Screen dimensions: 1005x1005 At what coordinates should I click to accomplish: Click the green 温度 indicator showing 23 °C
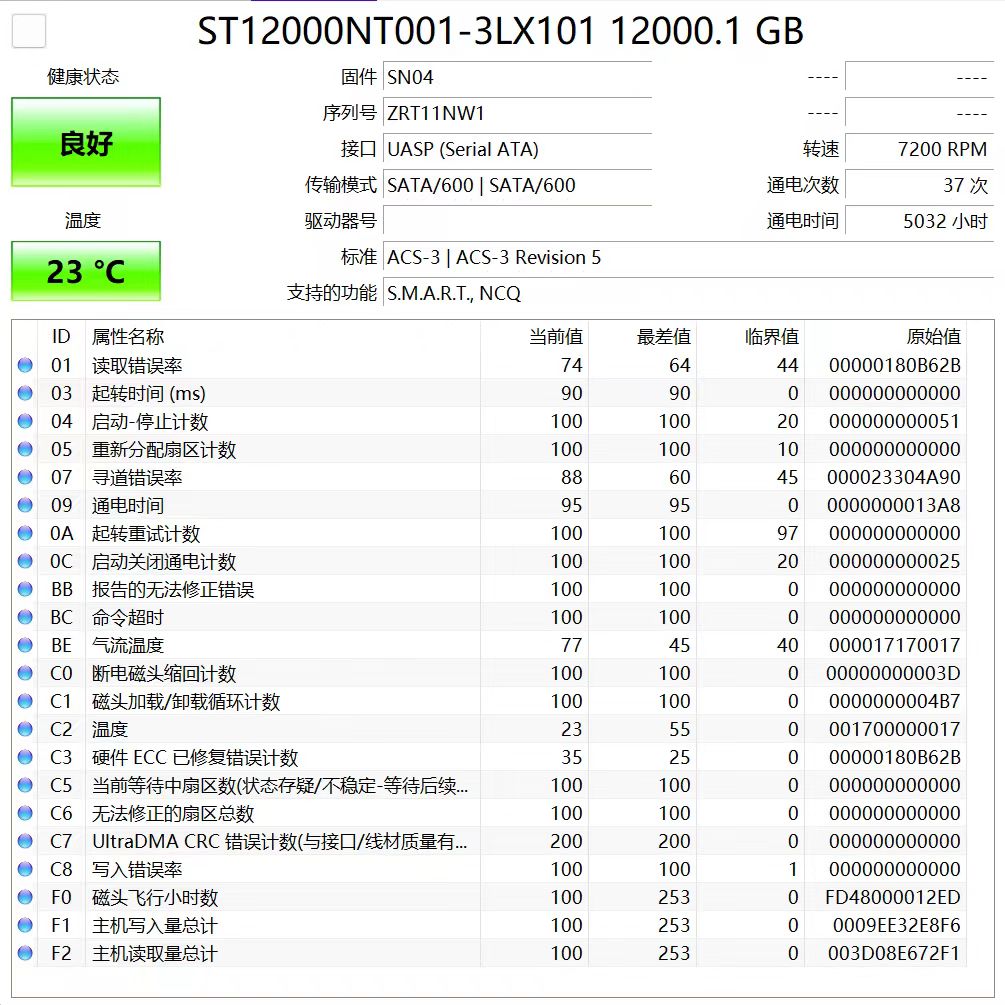[85, 271]
